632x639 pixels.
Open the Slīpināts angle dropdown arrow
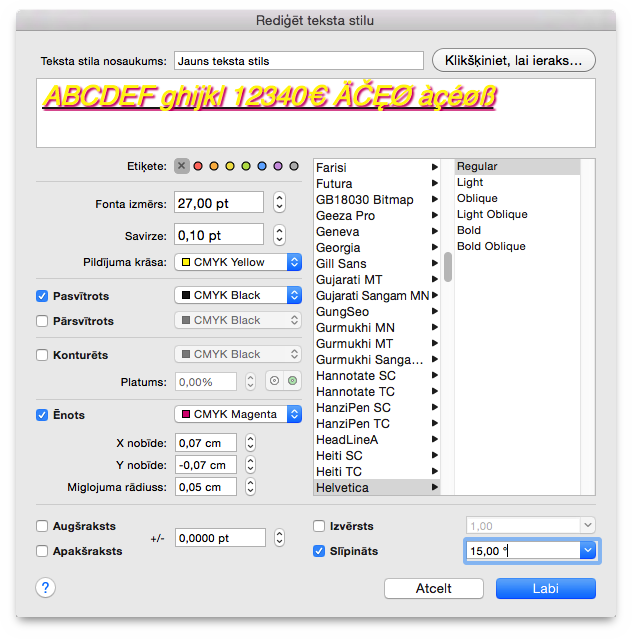588,551
